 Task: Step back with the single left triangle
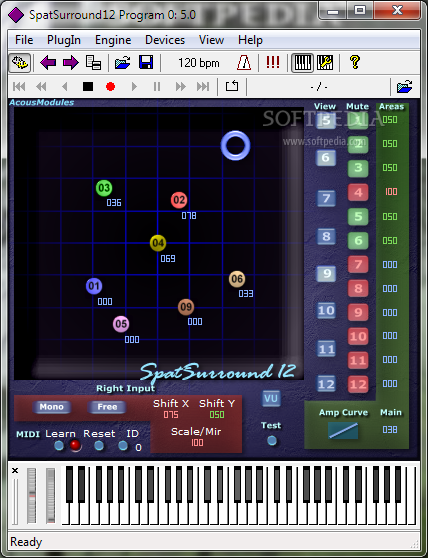pyautogui.click(x=65, y=86)
